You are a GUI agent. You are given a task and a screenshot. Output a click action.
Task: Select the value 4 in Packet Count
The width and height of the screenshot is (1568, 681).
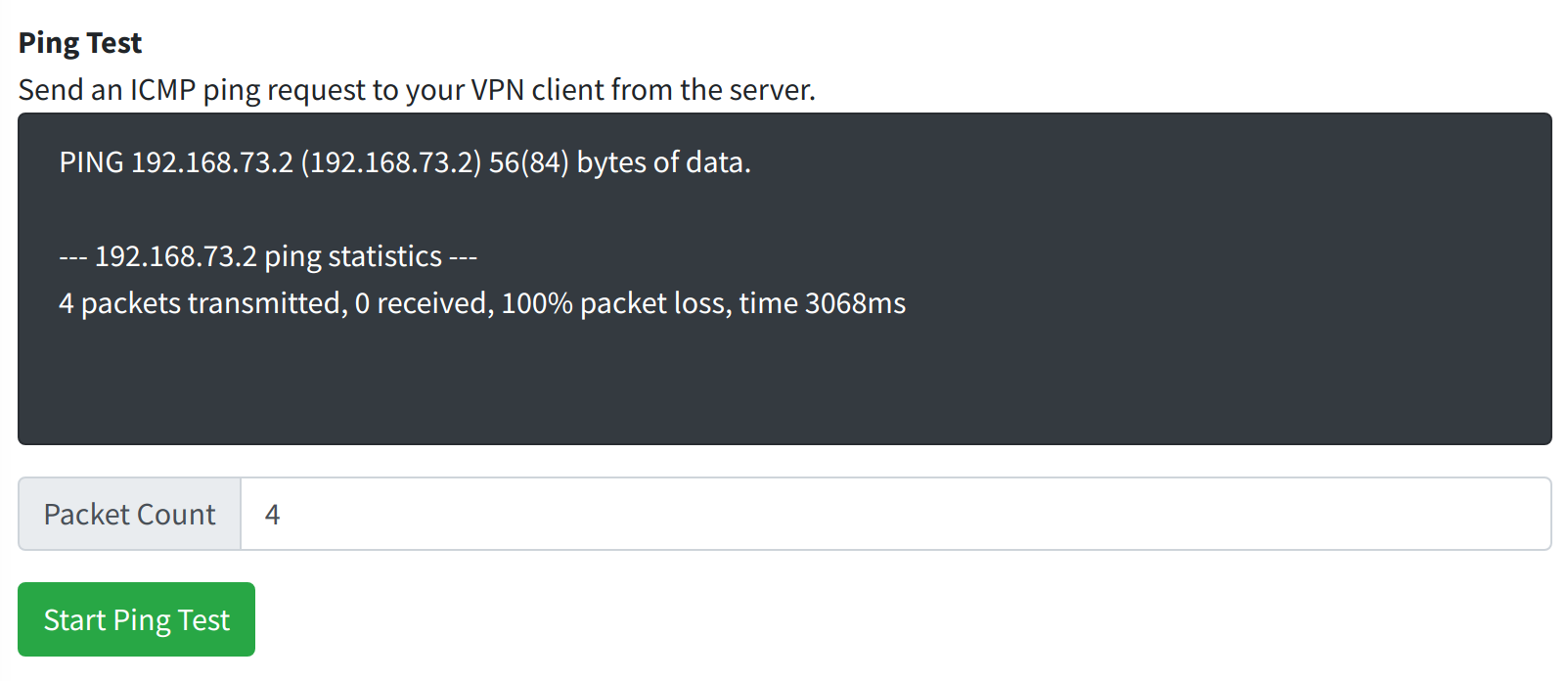tap(273, 514)
